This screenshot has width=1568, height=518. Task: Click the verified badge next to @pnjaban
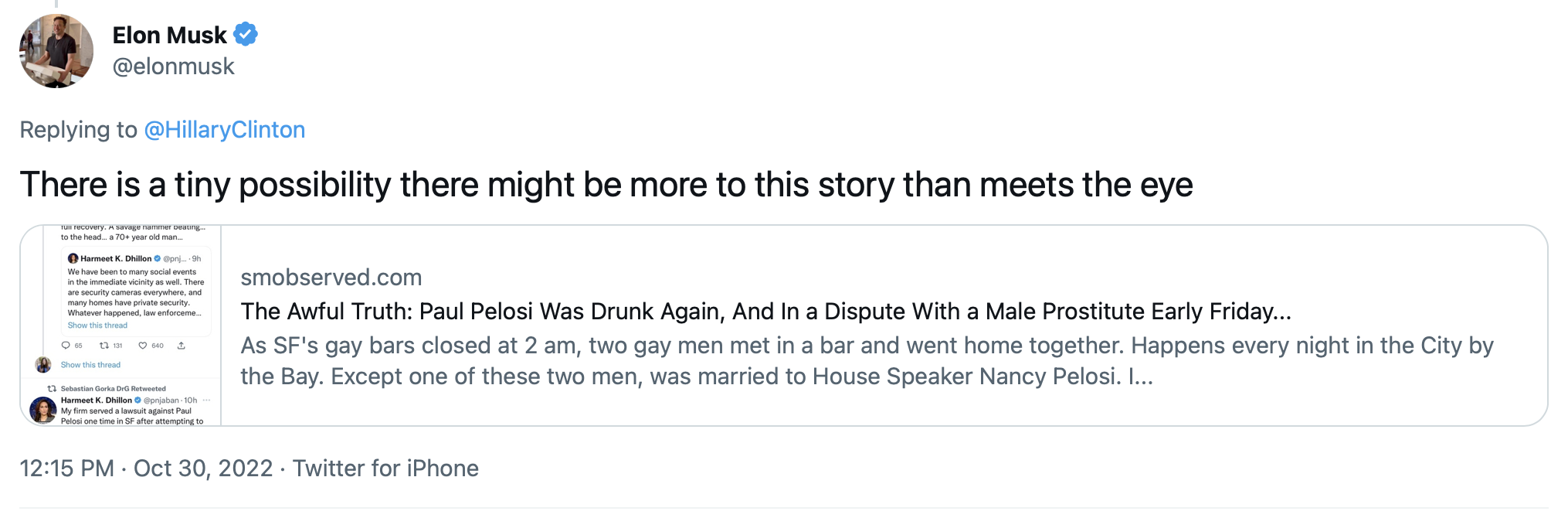[137, 400]
